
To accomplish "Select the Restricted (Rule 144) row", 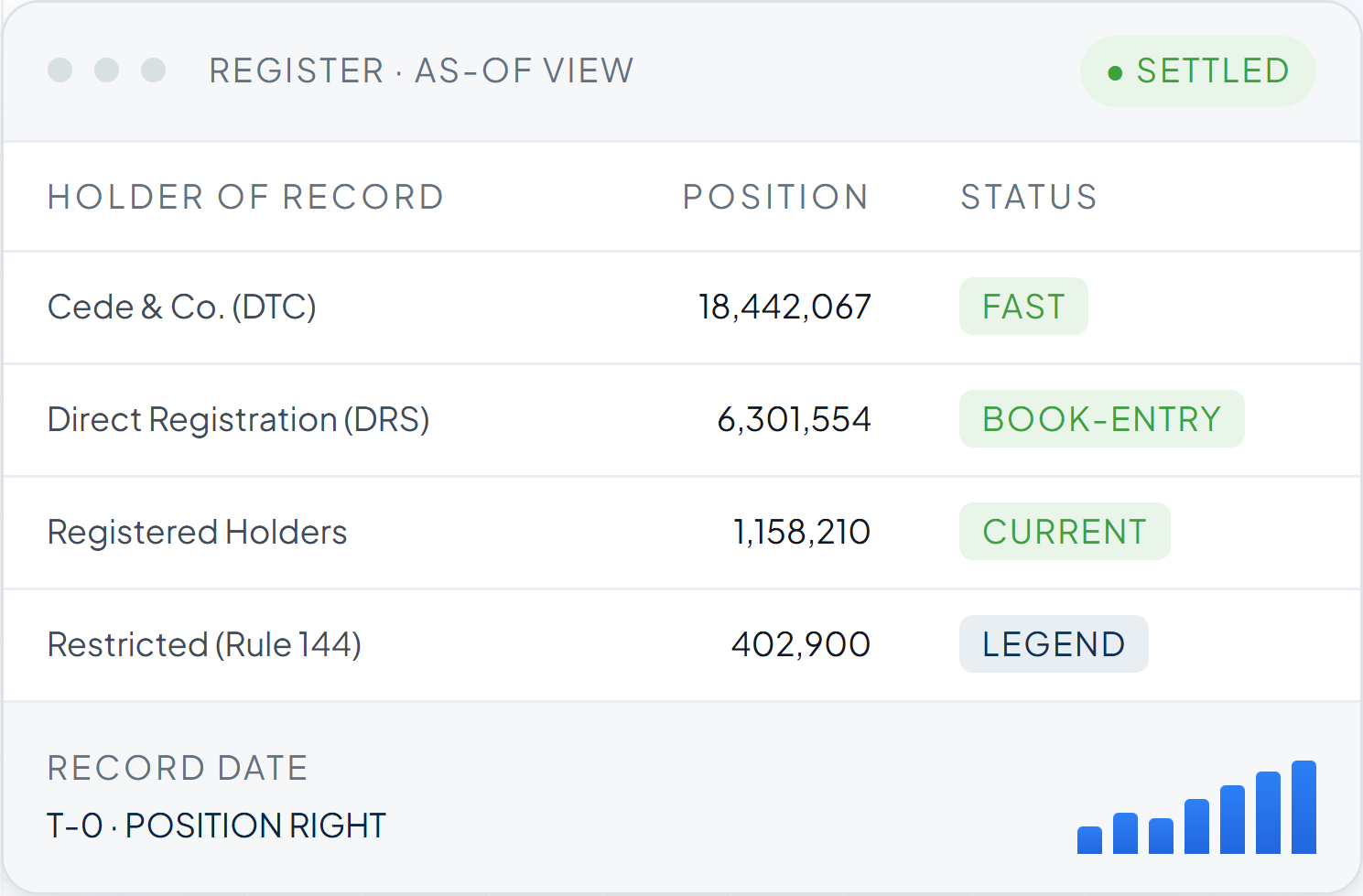I will pos(682,645).
